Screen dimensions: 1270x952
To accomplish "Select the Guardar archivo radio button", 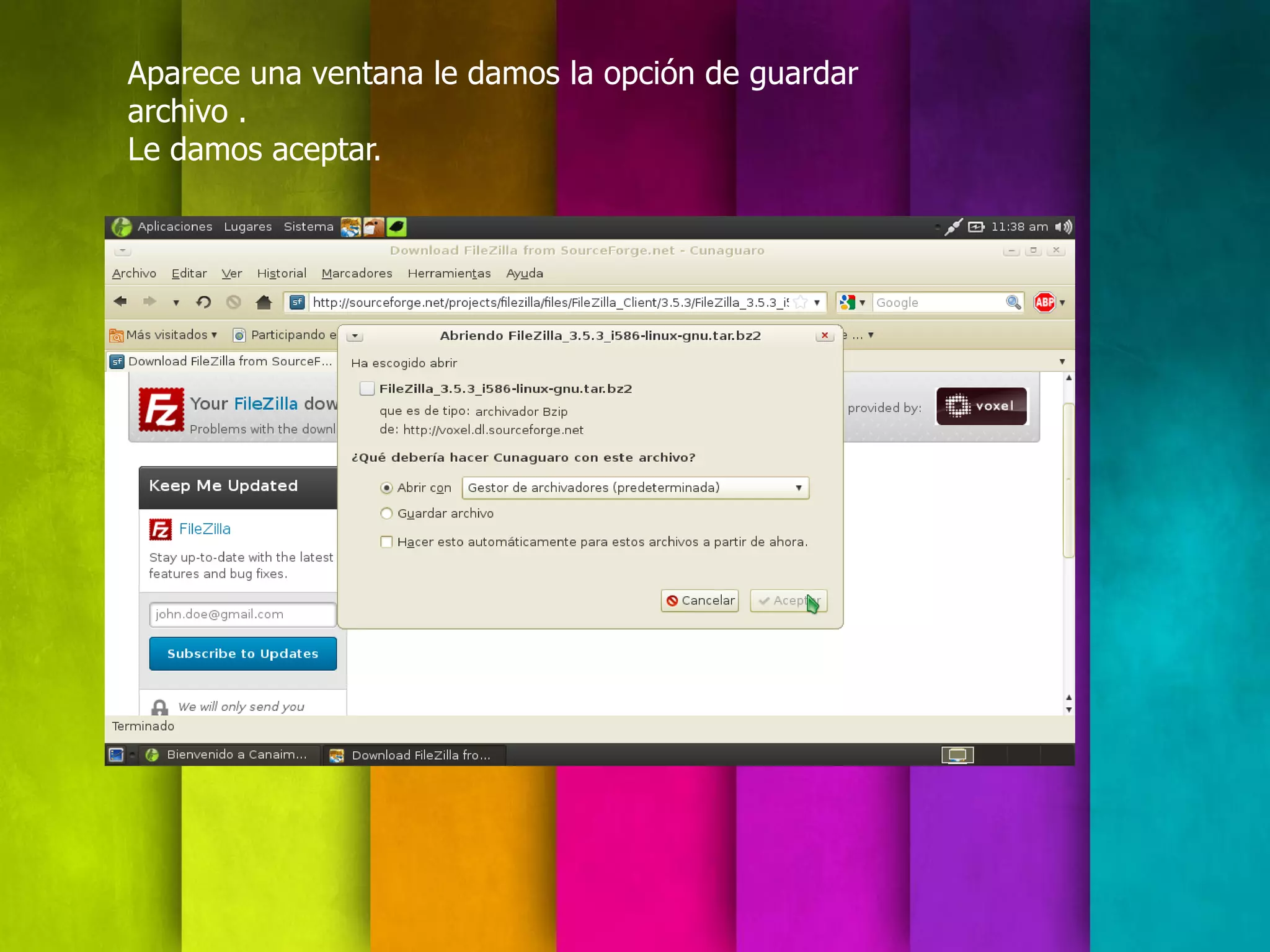I will tap(386, 513).
